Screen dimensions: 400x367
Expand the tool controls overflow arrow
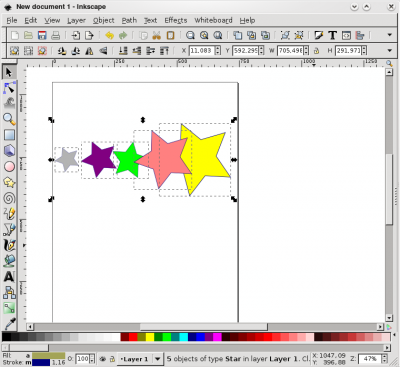click(389, 50)
